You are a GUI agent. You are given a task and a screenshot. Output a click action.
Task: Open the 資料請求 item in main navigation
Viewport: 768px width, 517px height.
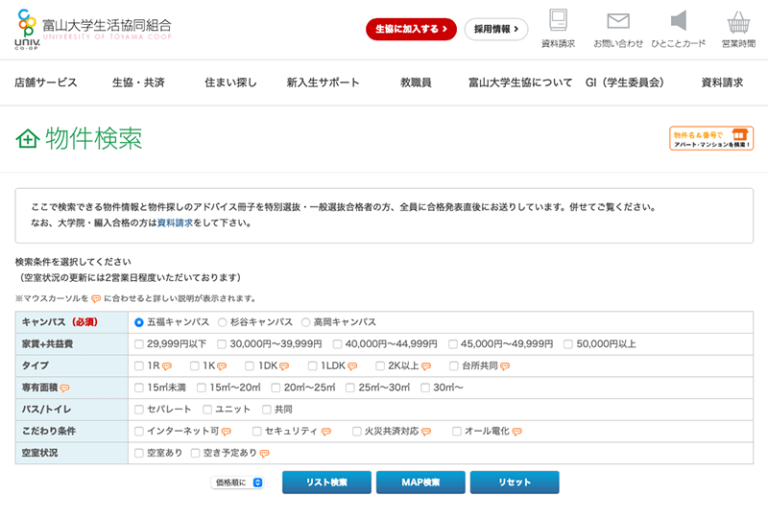click(722, 82)
